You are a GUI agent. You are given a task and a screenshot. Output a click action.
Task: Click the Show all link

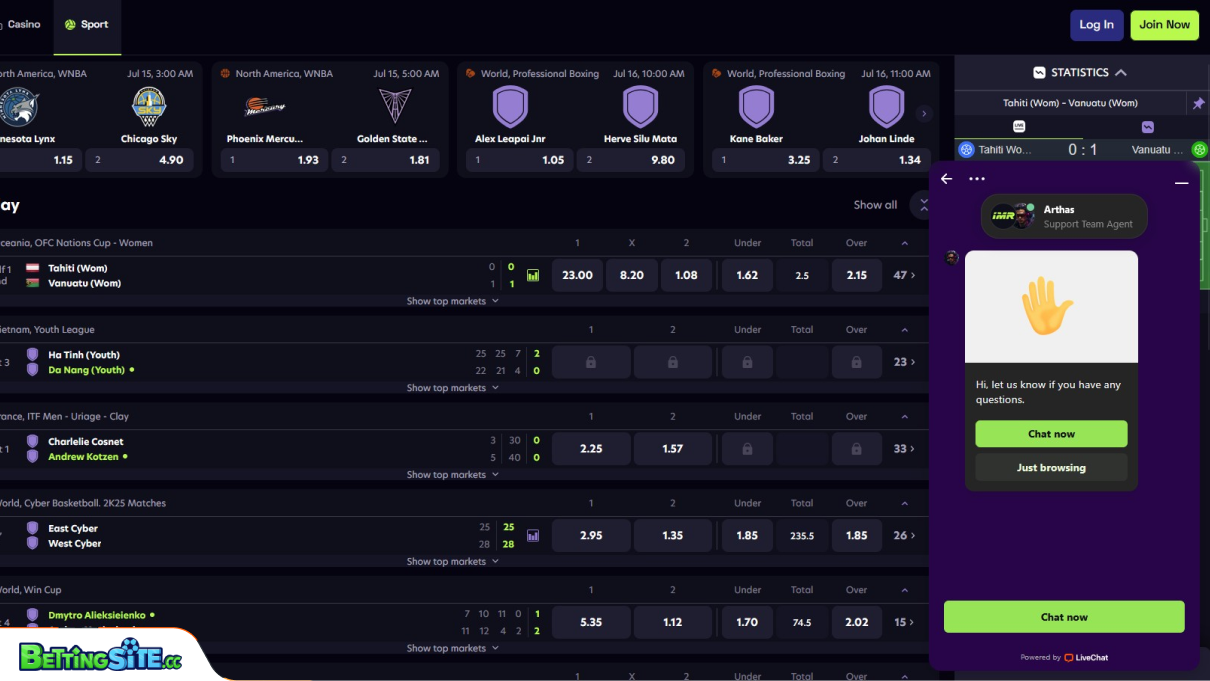tap(875, 205)
